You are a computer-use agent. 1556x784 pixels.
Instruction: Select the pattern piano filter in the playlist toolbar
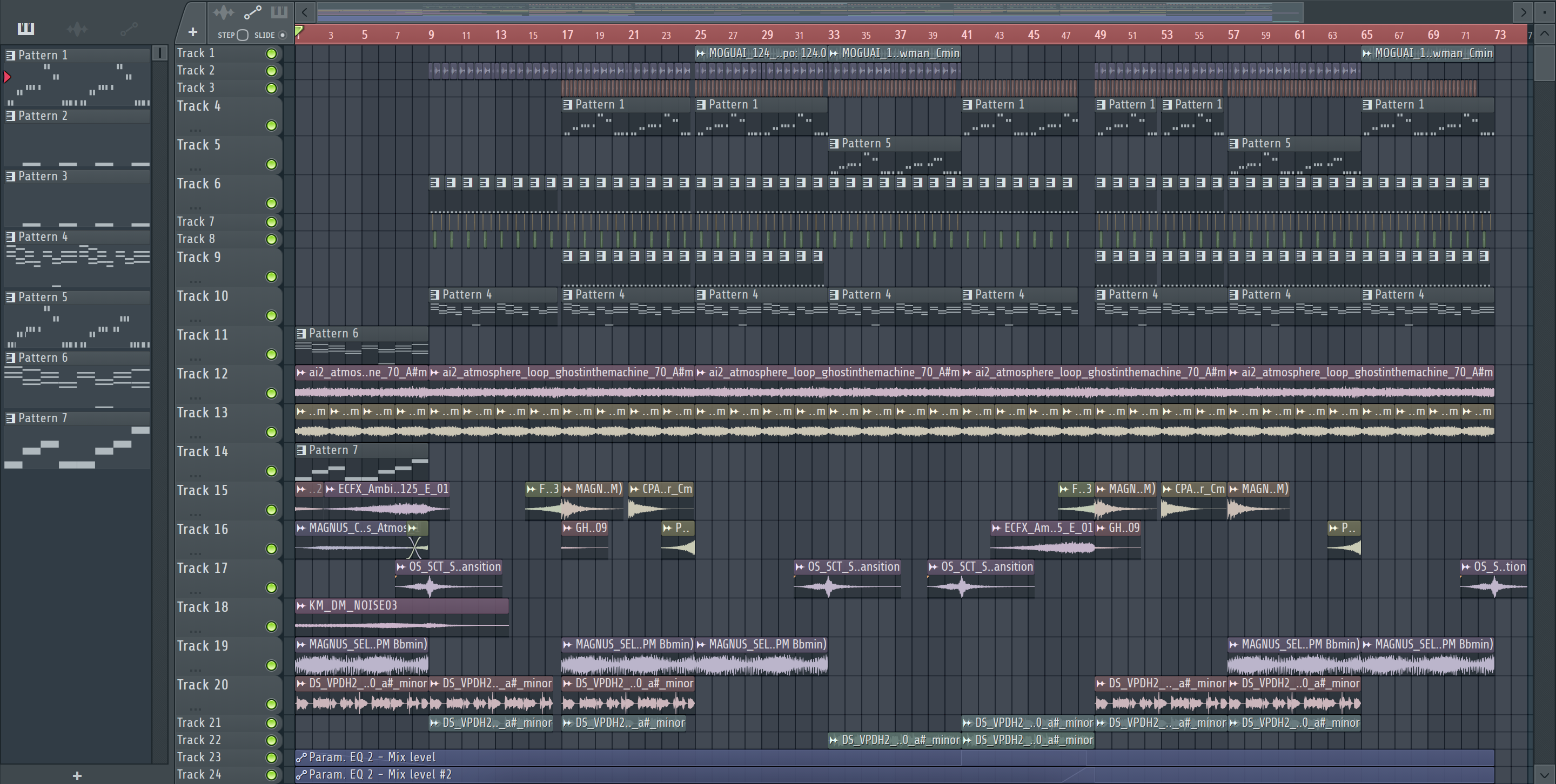coord(279,12)
